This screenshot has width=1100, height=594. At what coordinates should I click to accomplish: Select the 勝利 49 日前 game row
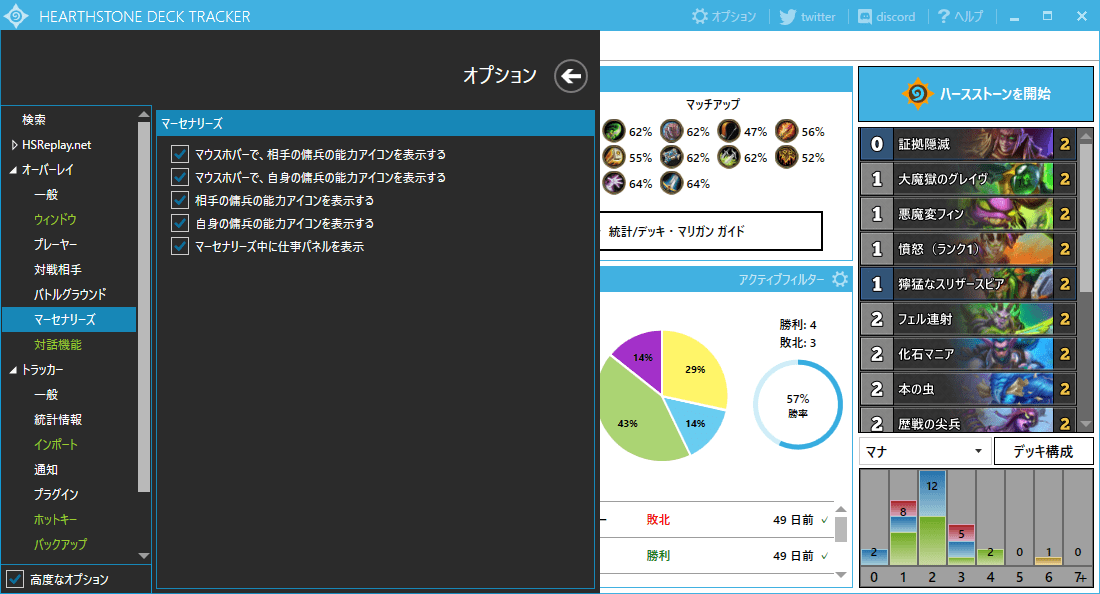point(717,555)
